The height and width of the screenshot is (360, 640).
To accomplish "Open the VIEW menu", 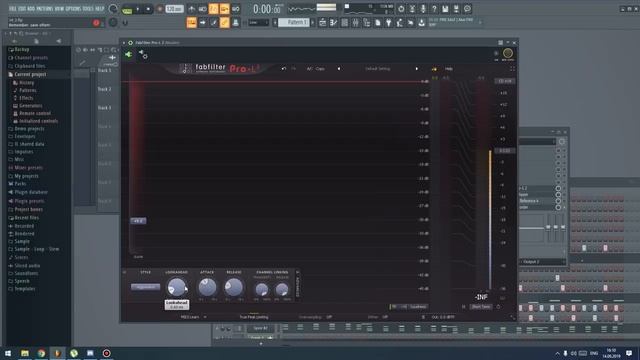I will (59, 9).
